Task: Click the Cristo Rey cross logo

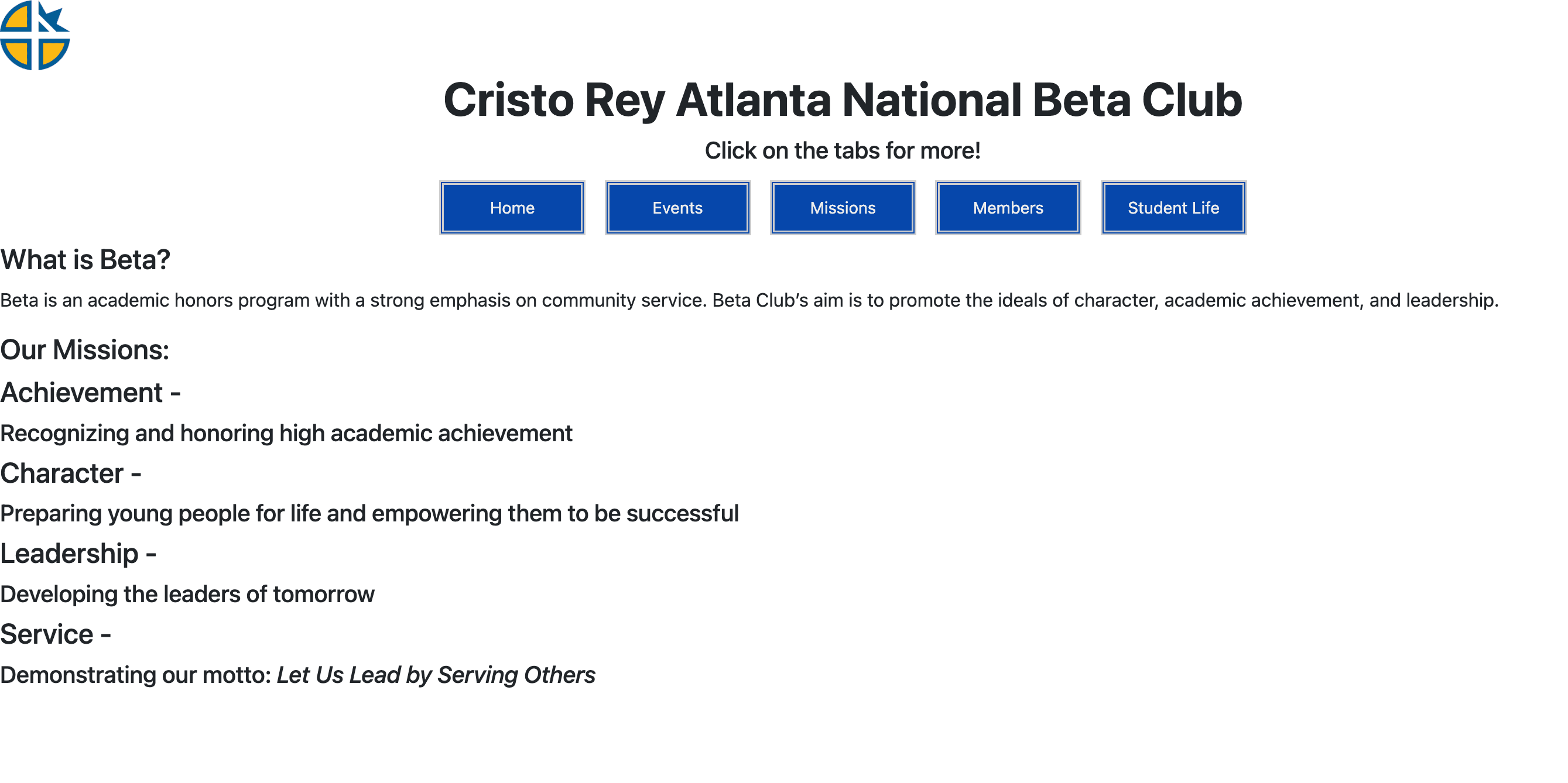Action: (35, 35)
